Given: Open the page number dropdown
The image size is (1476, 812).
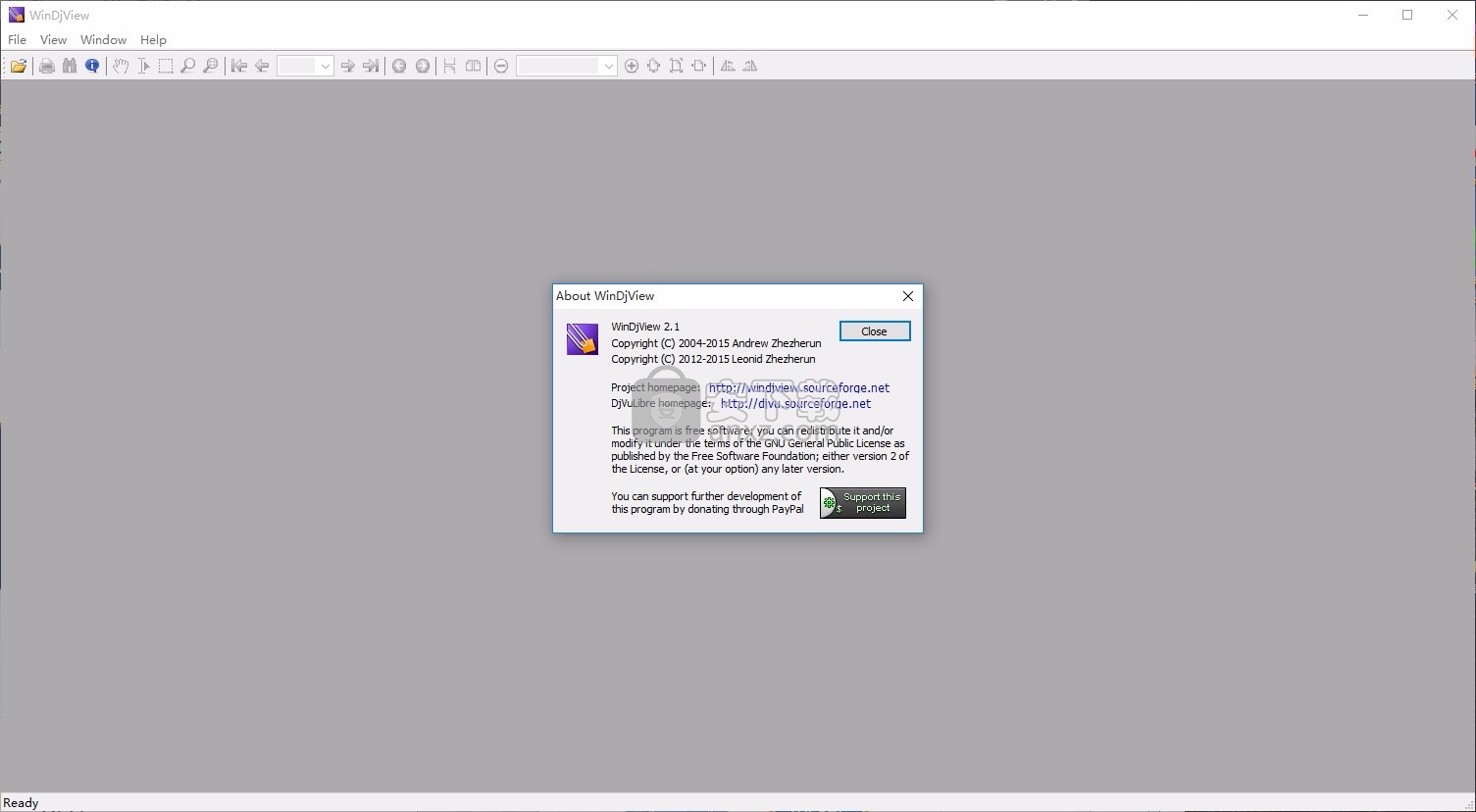Looking at the screenshot, I should (326, 66).
